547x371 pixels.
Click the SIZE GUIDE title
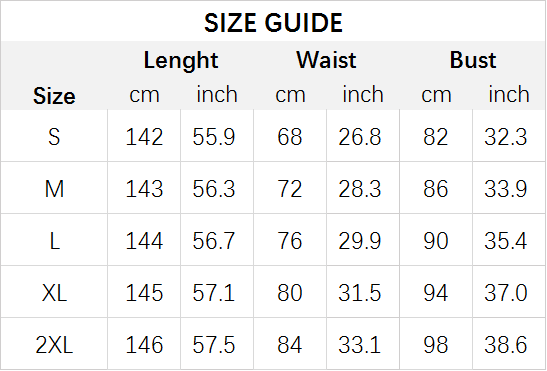point(273,23)
